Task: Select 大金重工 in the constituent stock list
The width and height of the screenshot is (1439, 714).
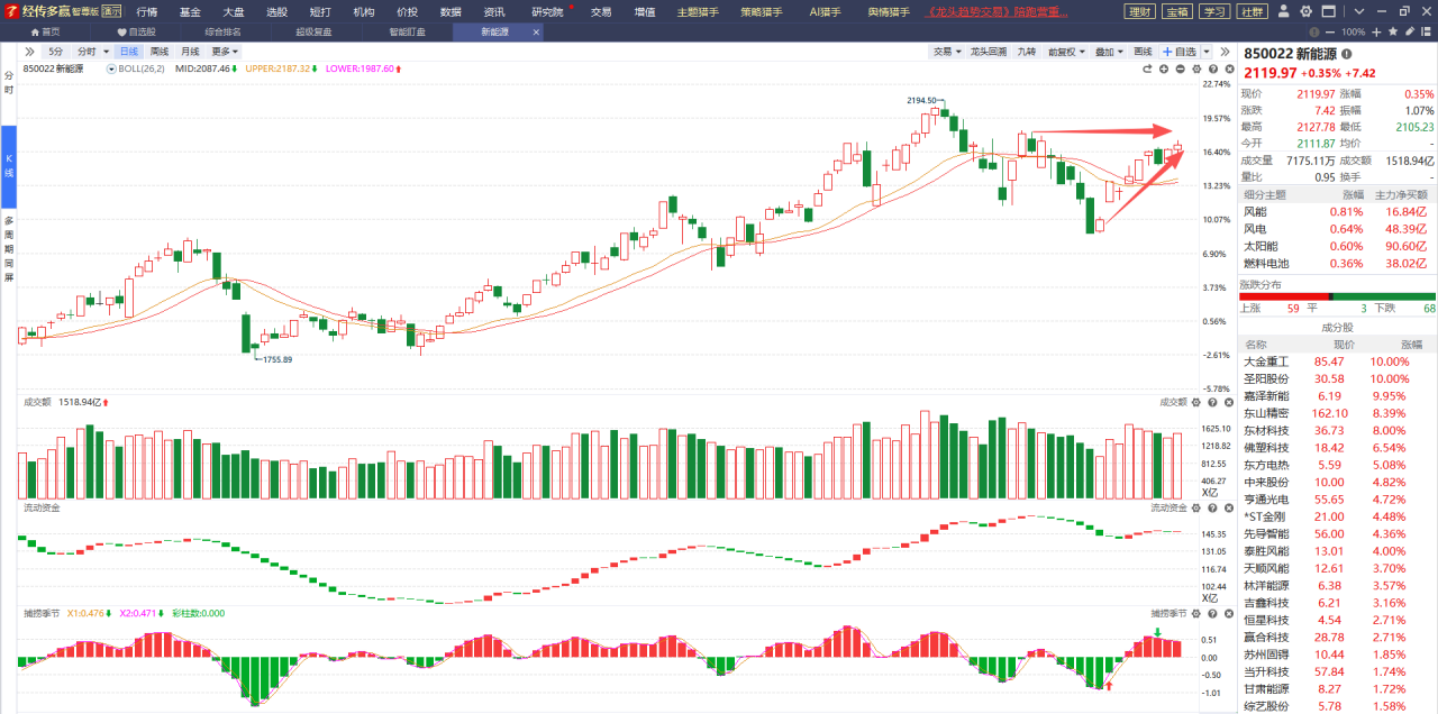Action: [x=1266, y=361]
